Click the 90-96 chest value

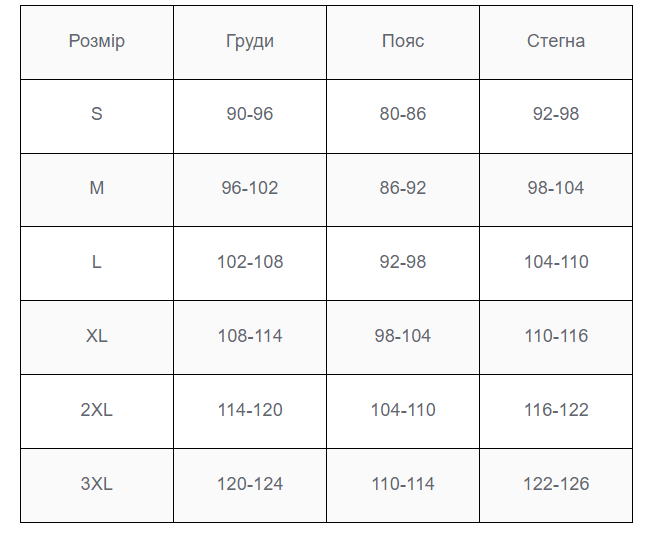tap(250, 114)
